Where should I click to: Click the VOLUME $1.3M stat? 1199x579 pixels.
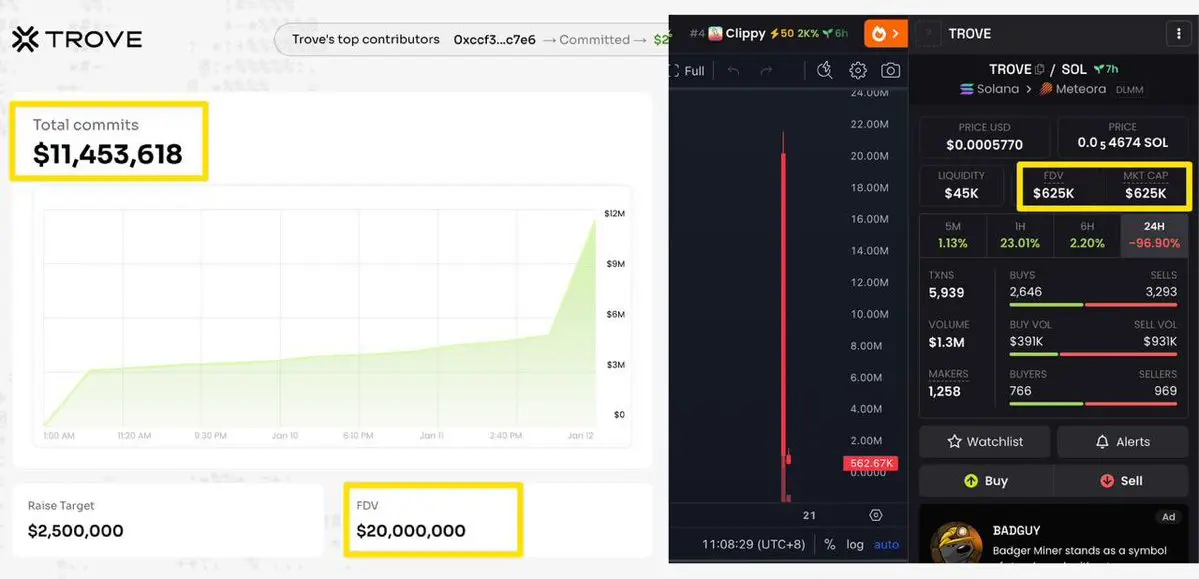(949, 334)
